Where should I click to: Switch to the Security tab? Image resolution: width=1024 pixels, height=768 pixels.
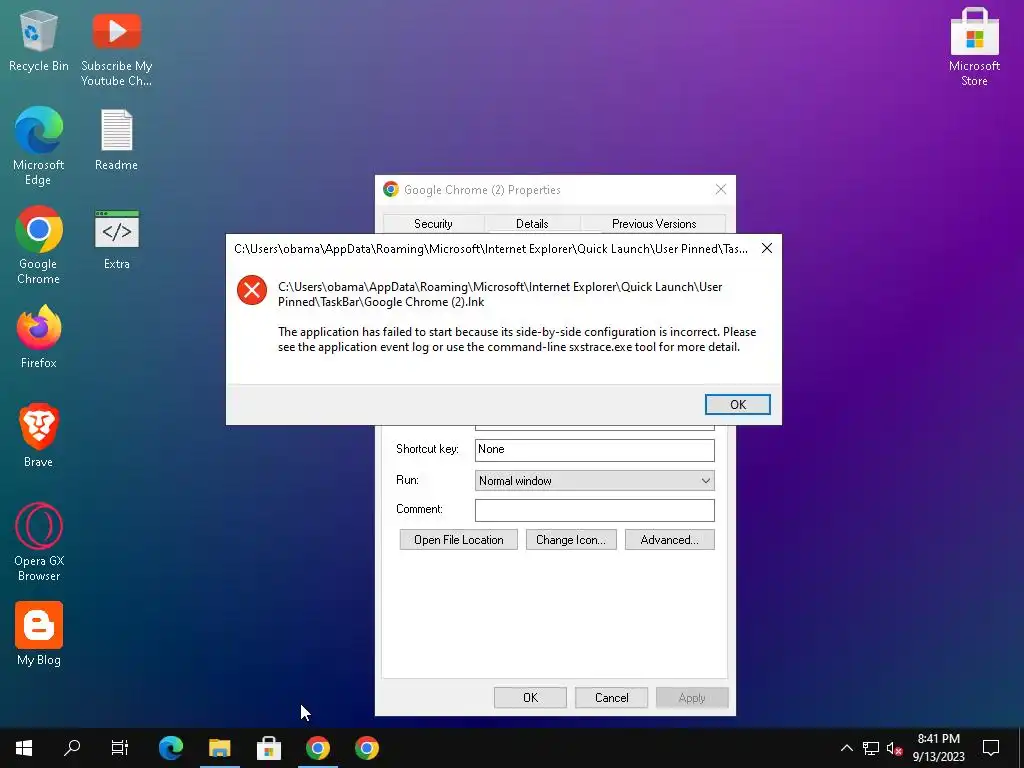[x=433, y=223]
